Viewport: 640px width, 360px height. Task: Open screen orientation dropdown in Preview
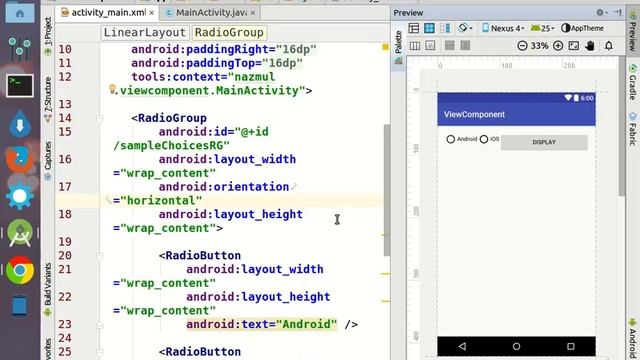pos(465,28)
